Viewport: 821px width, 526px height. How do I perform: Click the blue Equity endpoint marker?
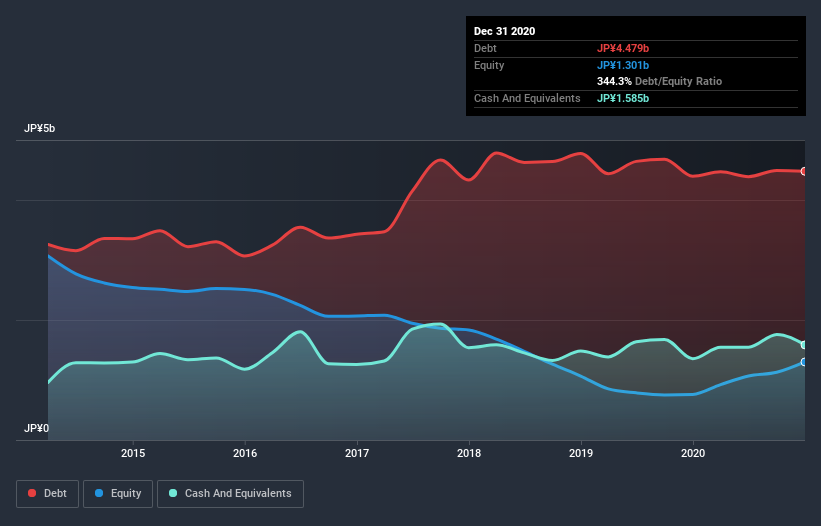pos(804,362)
